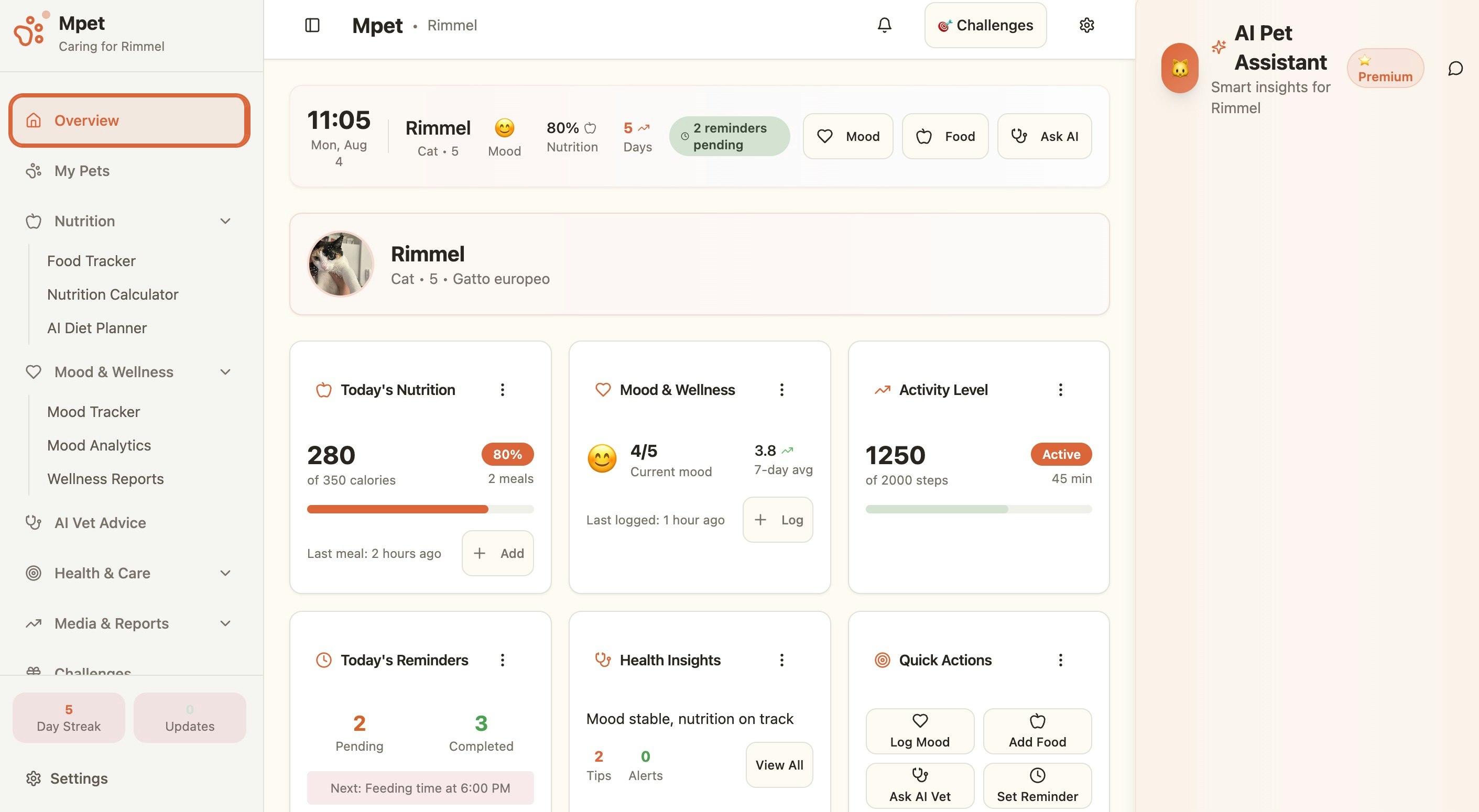Image resolution: width=1479 pixels, height=812 pixels.
Task: Open Mood & Wellness card options menu
Action: [x=781, y=390]
